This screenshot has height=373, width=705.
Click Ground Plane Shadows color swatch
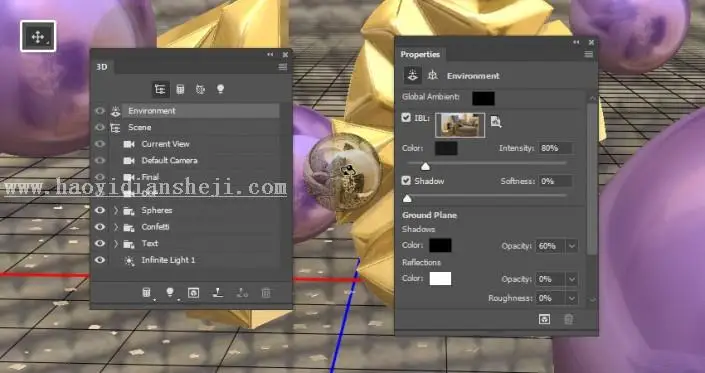[440, 245]
